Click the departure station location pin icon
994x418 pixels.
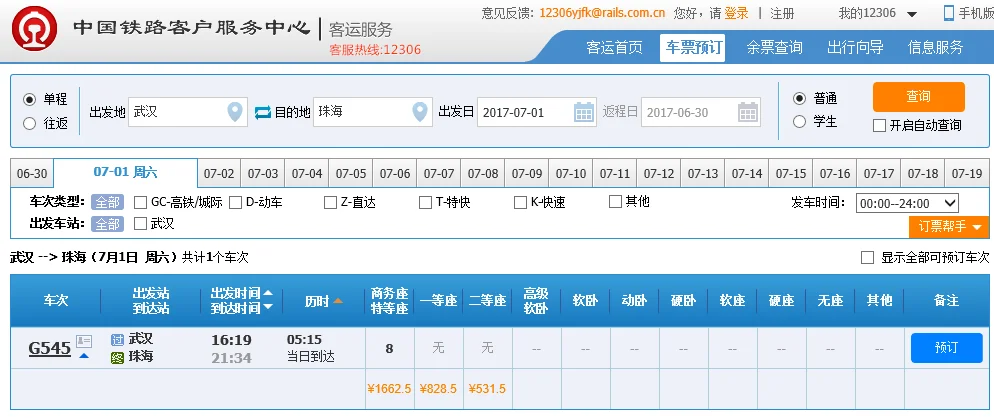[x=235, y=112]
